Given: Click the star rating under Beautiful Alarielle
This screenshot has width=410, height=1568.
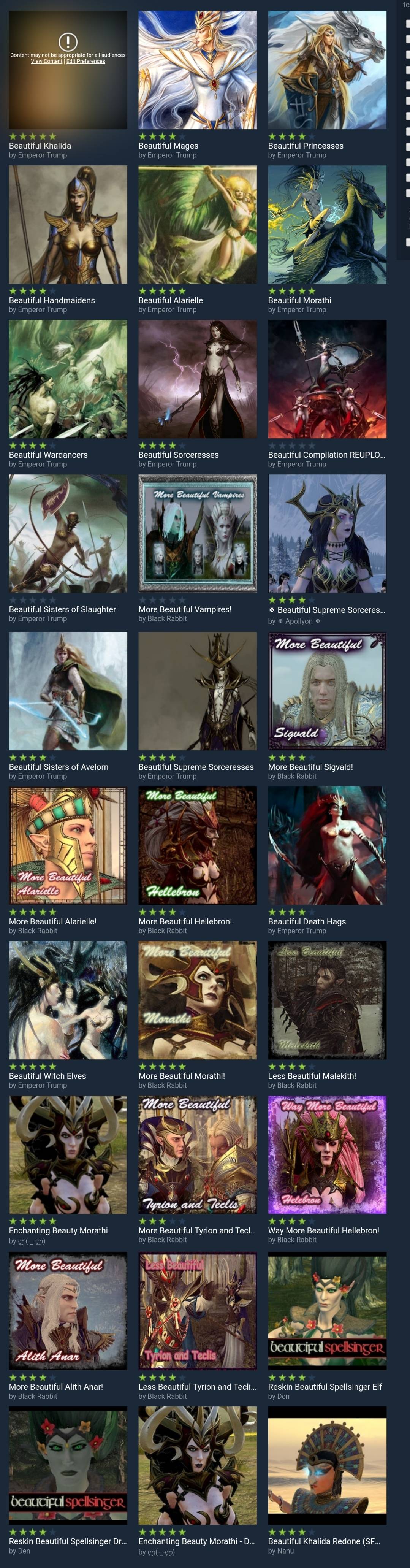Looking at the screenshot, I should point(162,291).
